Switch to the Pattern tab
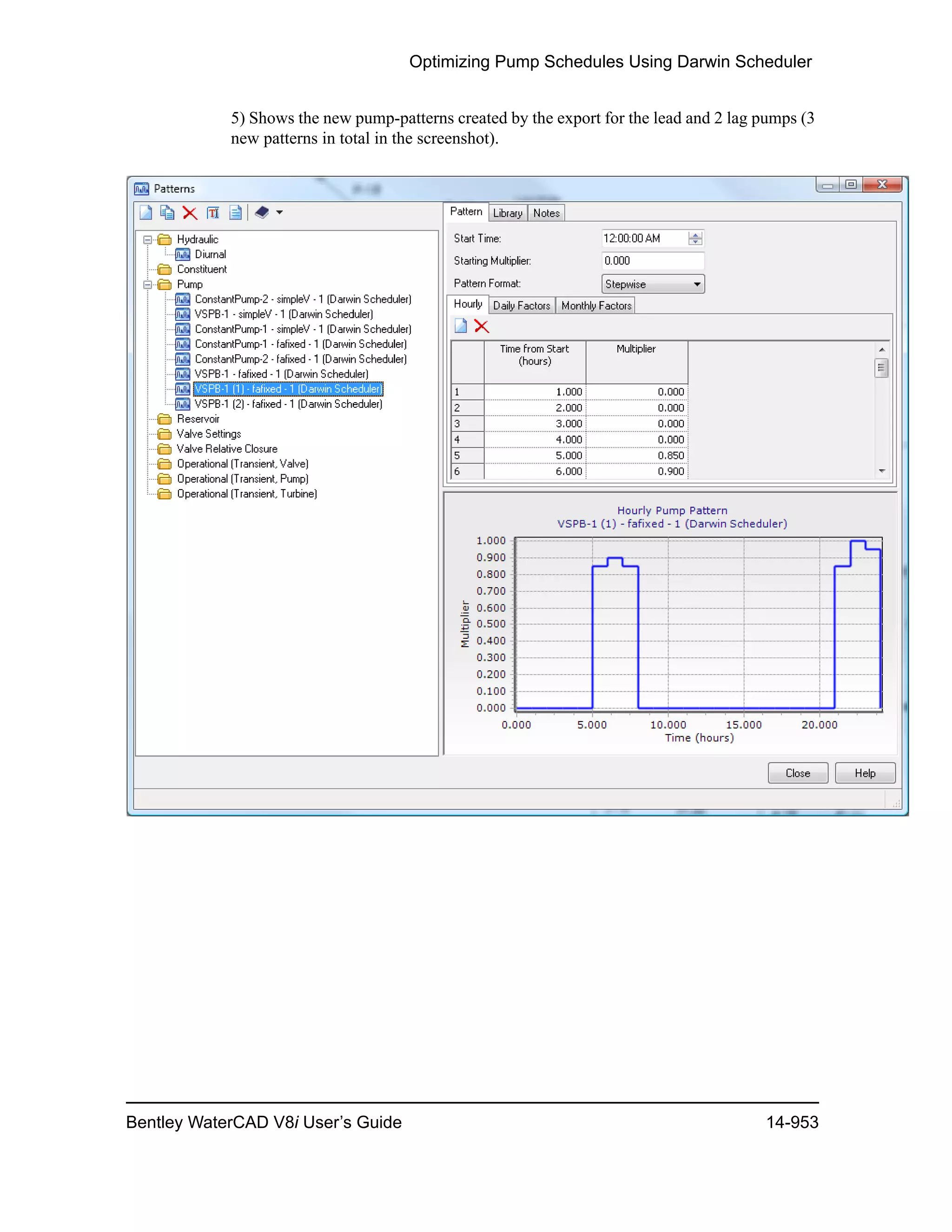This screenshot has height=1232, width=952. pos(466,212)
